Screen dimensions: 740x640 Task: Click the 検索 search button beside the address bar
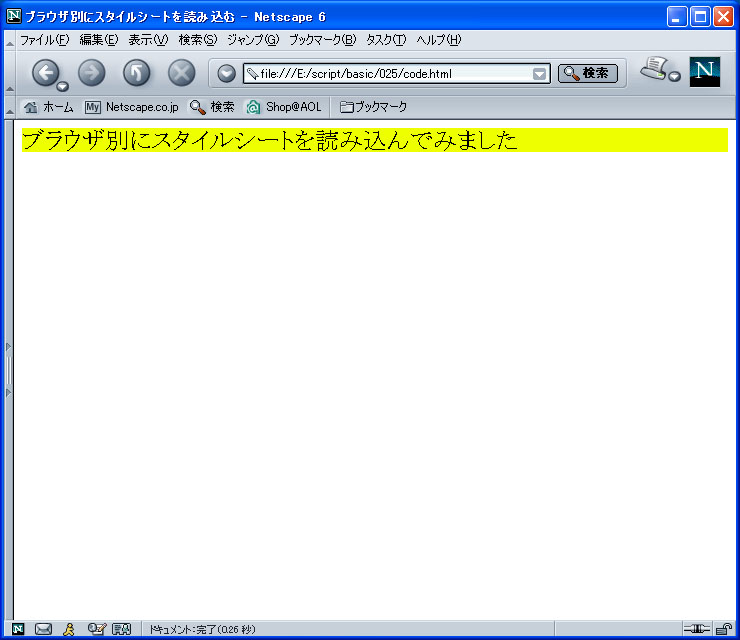tap(588, 73)
